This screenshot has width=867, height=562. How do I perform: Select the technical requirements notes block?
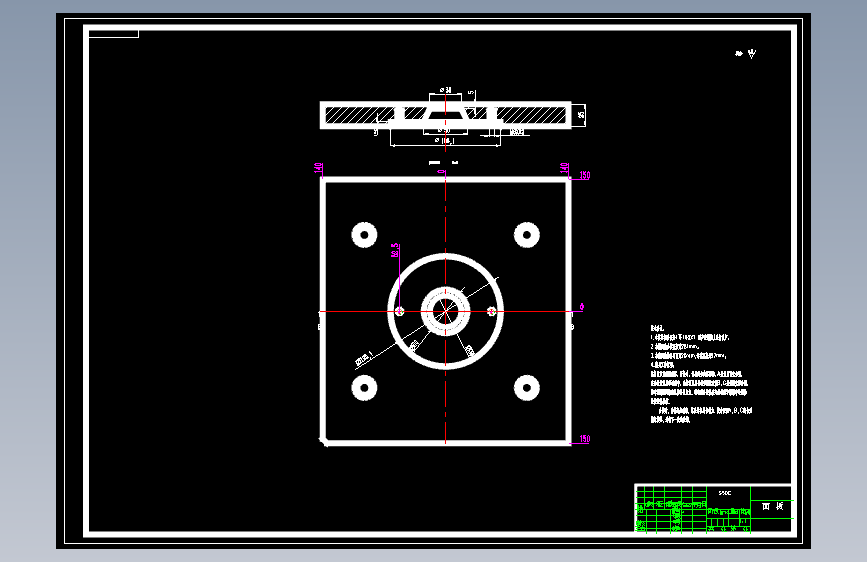[701, 374]
